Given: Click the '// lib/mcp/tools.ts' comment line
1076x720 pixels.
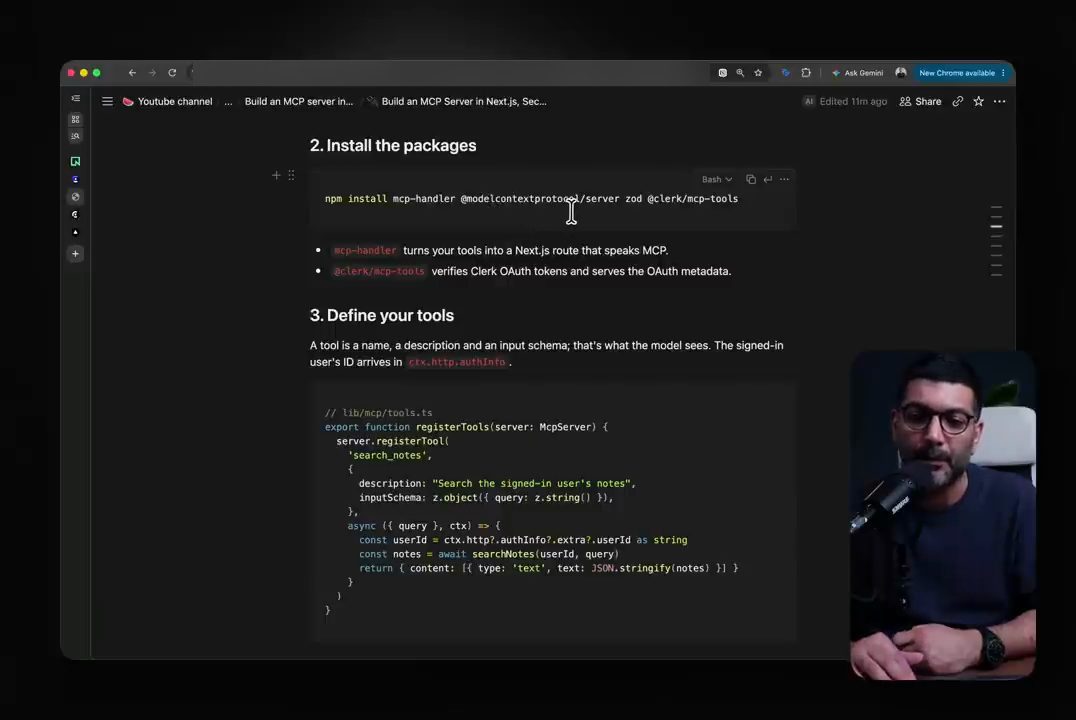Looking at the screenshot, I should click(x=378, y=413).
